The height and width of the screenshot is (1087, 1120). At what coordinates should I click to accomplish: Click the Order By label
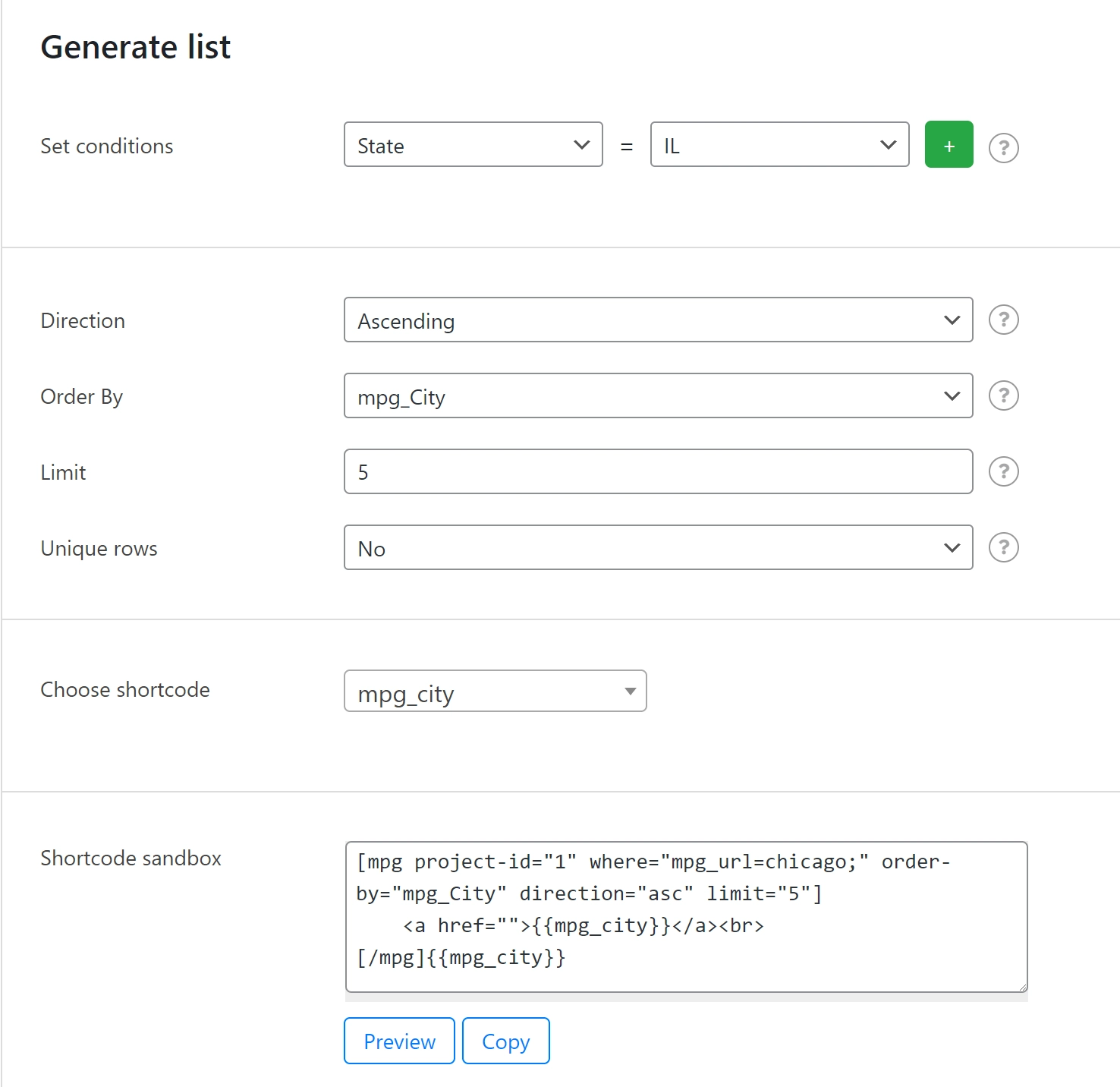pyautogui.click(x=82, y=396)
